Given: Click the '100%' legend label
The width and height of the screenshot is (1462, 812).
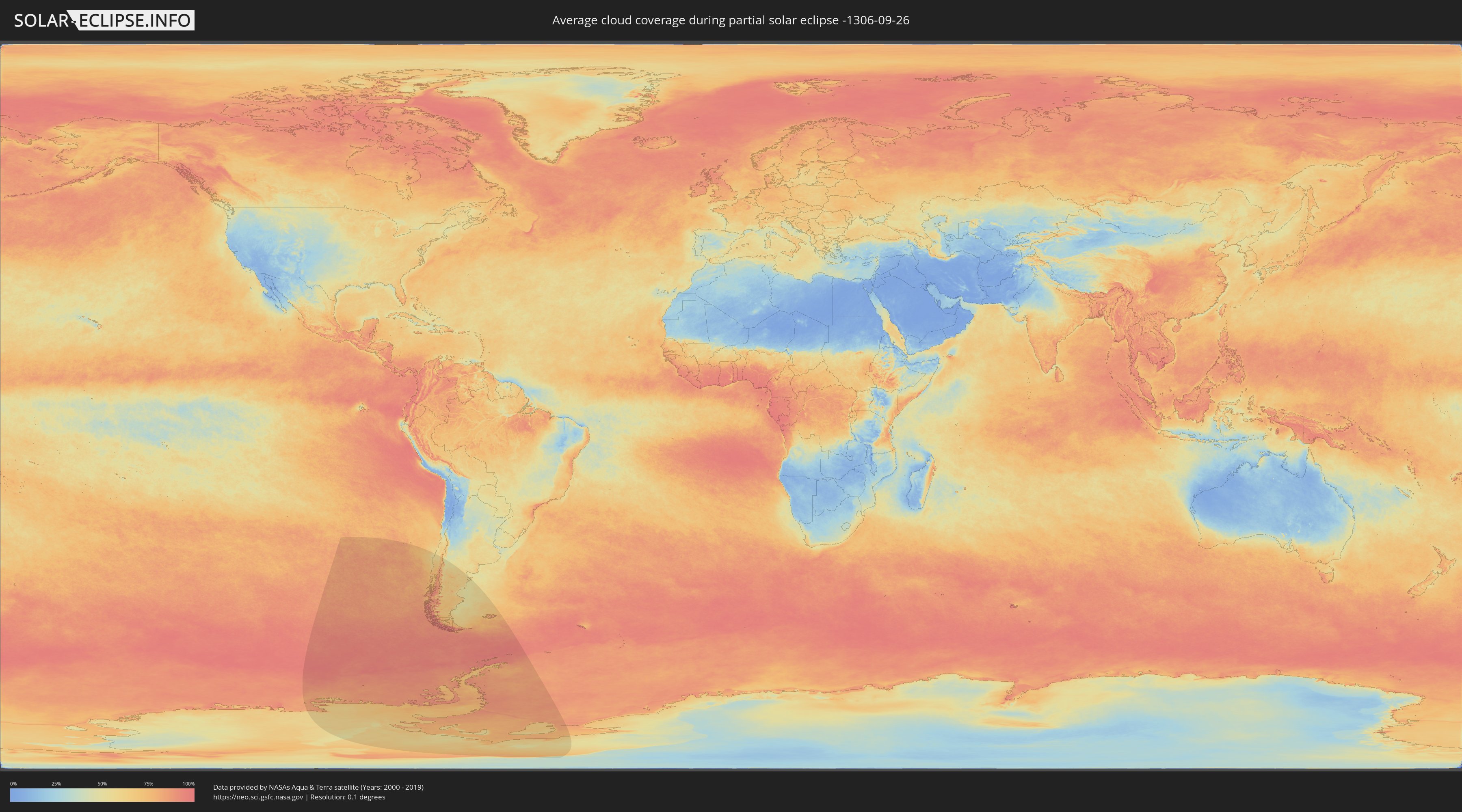Looking at the screenshot, I should coord(188,784).
